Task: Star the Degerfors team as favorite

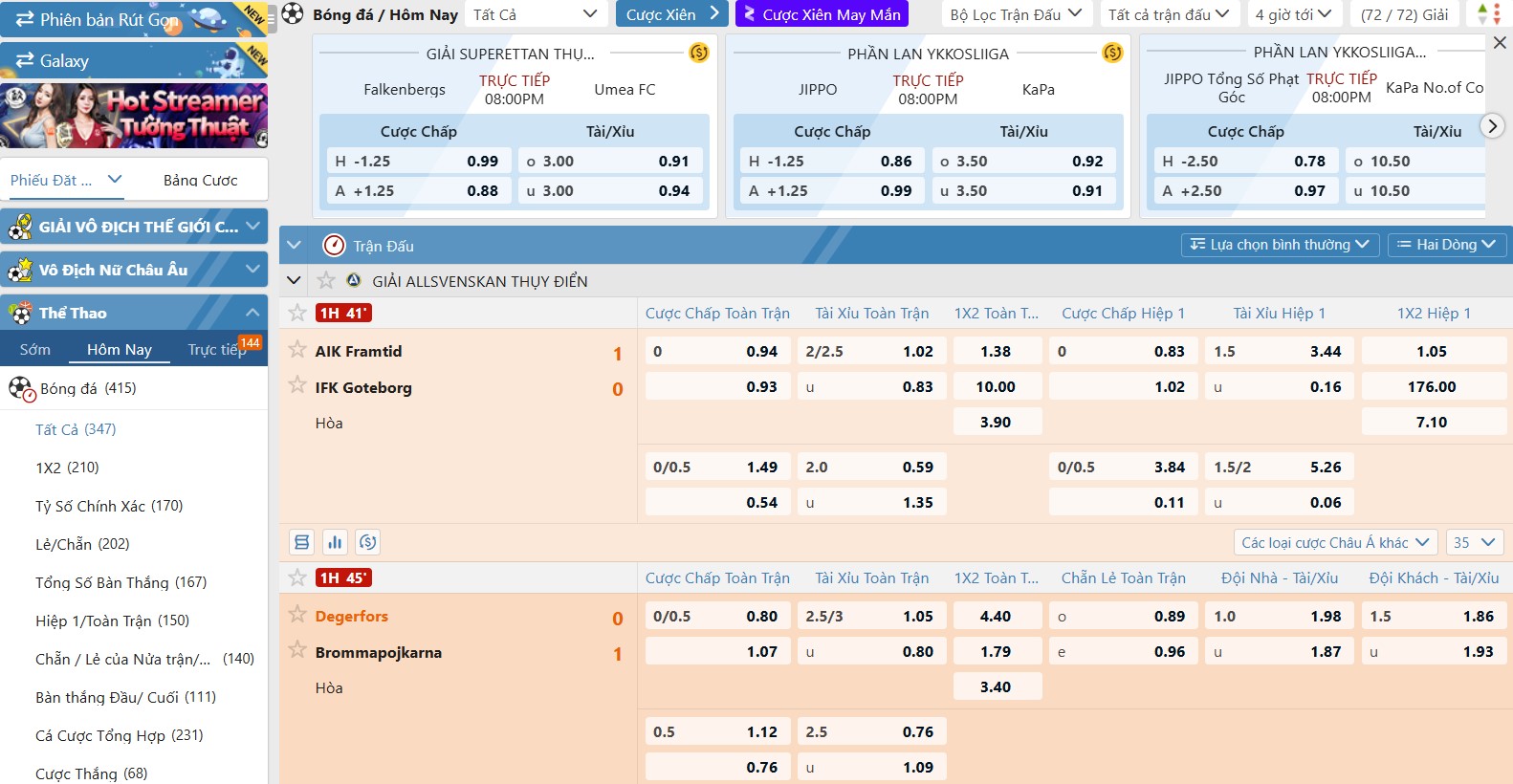Action: [x=297, y=615]
